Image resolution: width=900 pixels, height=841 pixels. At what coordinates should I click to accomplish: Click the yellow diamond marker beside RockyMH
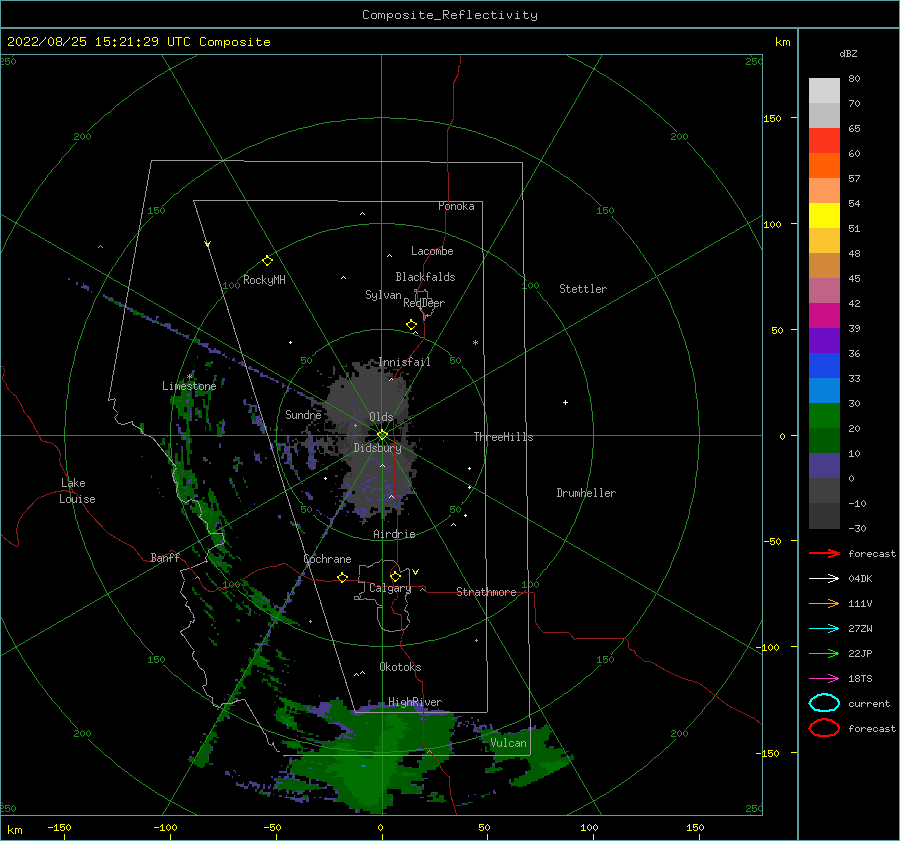tap(267, 261)
